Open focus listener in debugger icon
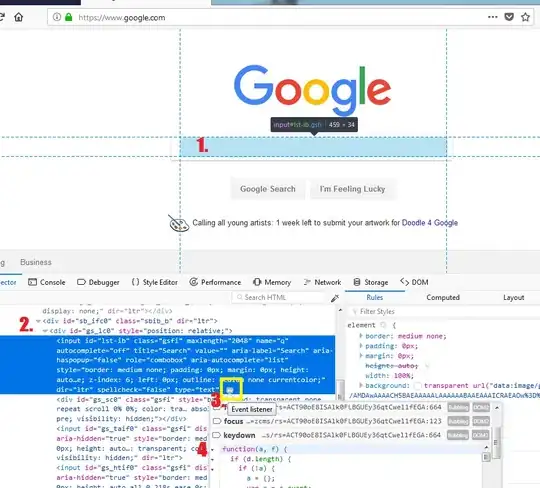The width and height of the screenshot is (540, 488). (x=217, y=421)
